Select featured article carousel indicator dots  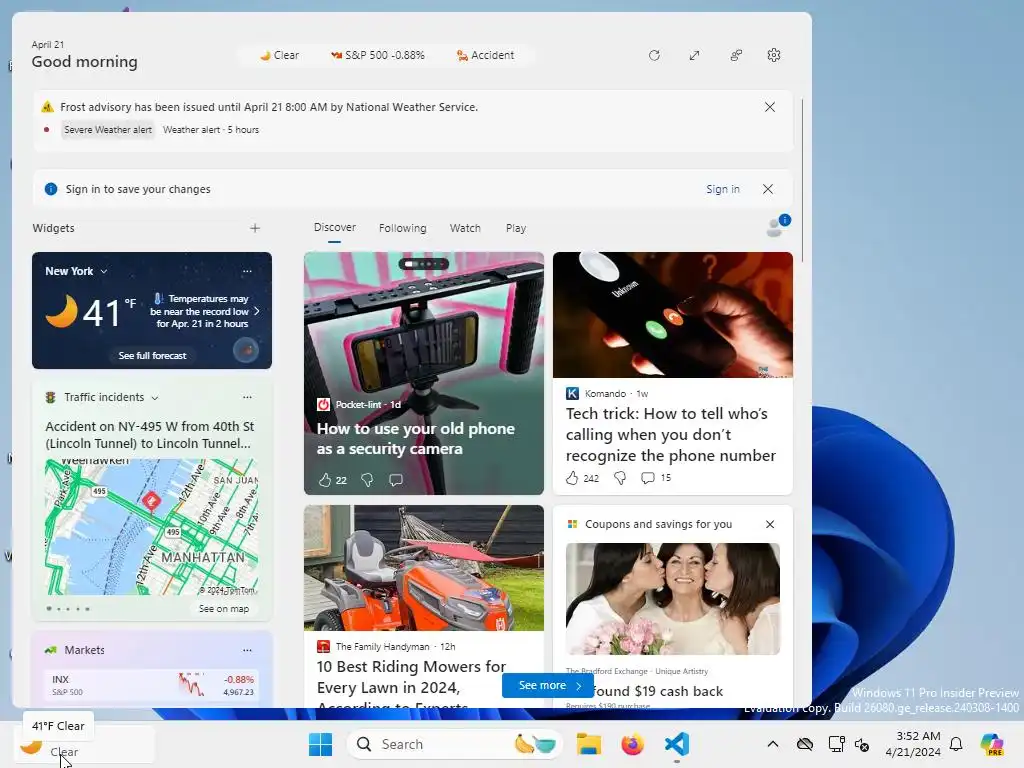423,264
